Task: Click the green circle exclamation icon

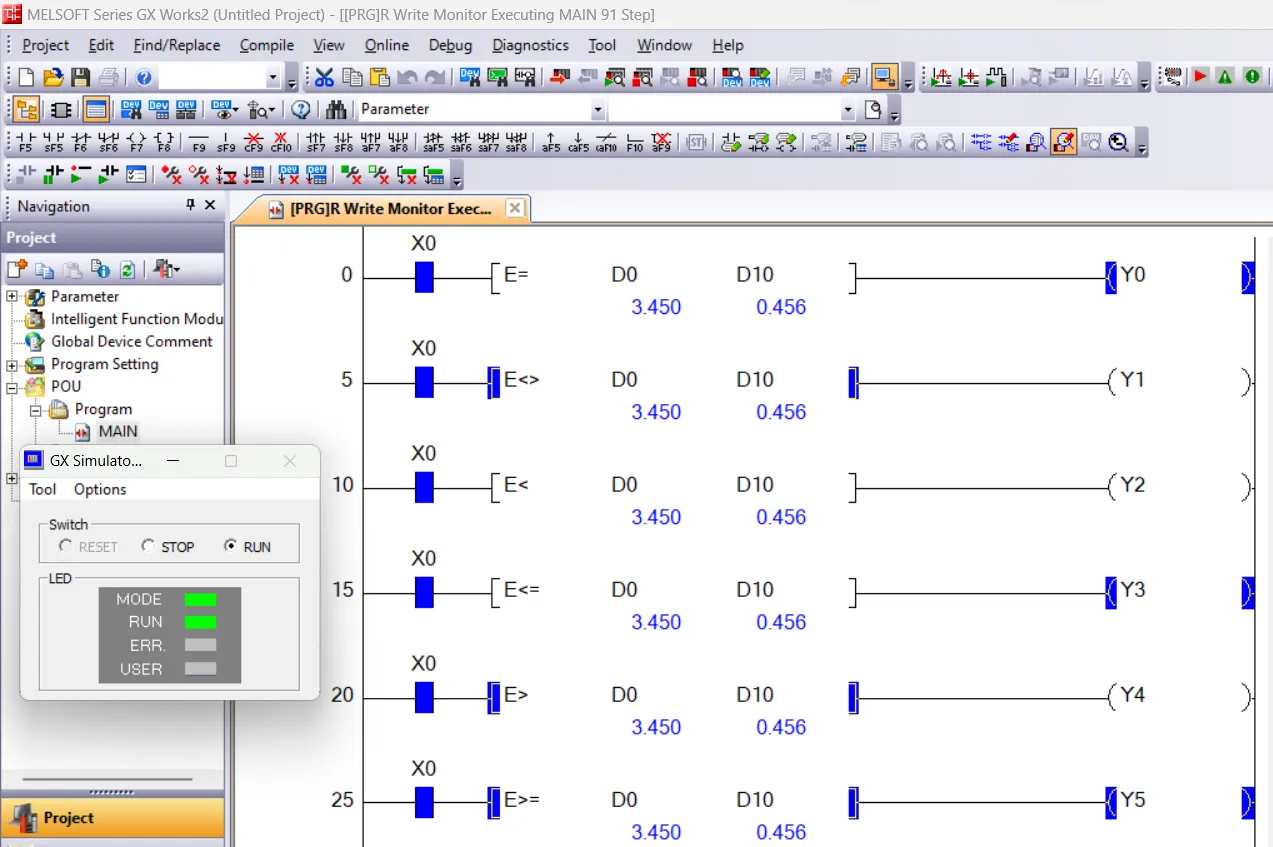Action: (1252, 77)
